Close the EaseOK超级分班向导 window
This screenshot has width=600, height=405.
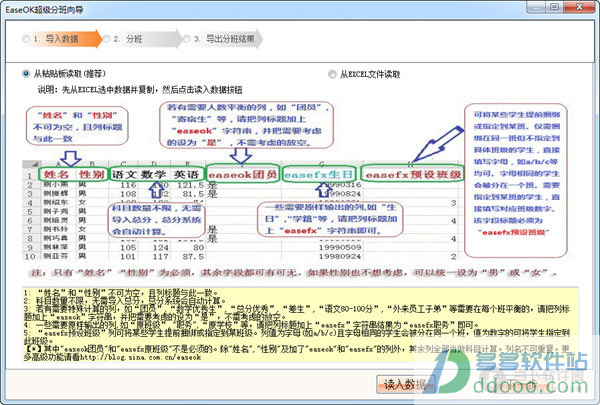pos(579,7)
